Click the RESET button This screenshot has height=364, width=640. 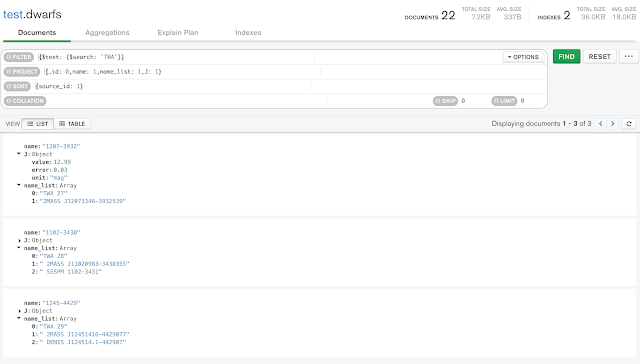[600, 56]
